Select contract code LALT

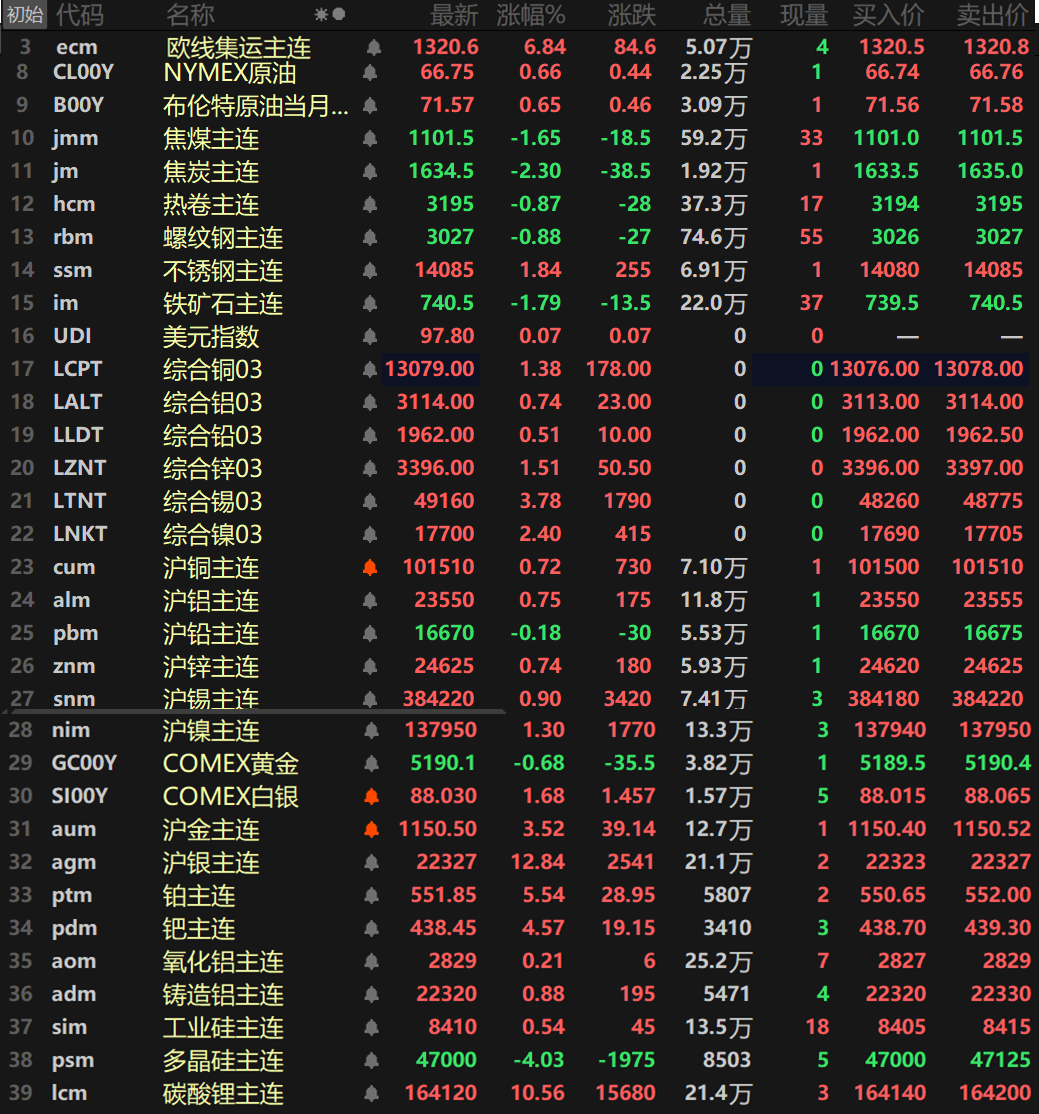77,402
